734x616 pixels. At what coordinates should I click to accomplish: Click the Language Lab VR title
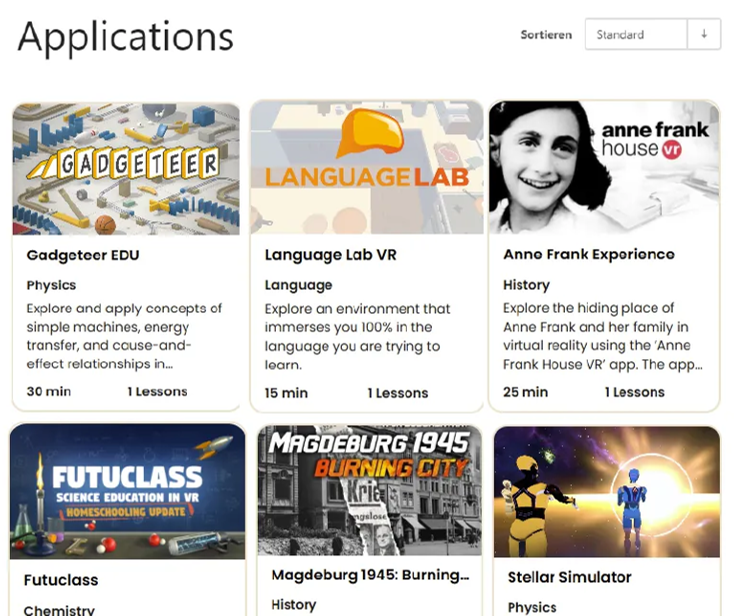[330, 255]
